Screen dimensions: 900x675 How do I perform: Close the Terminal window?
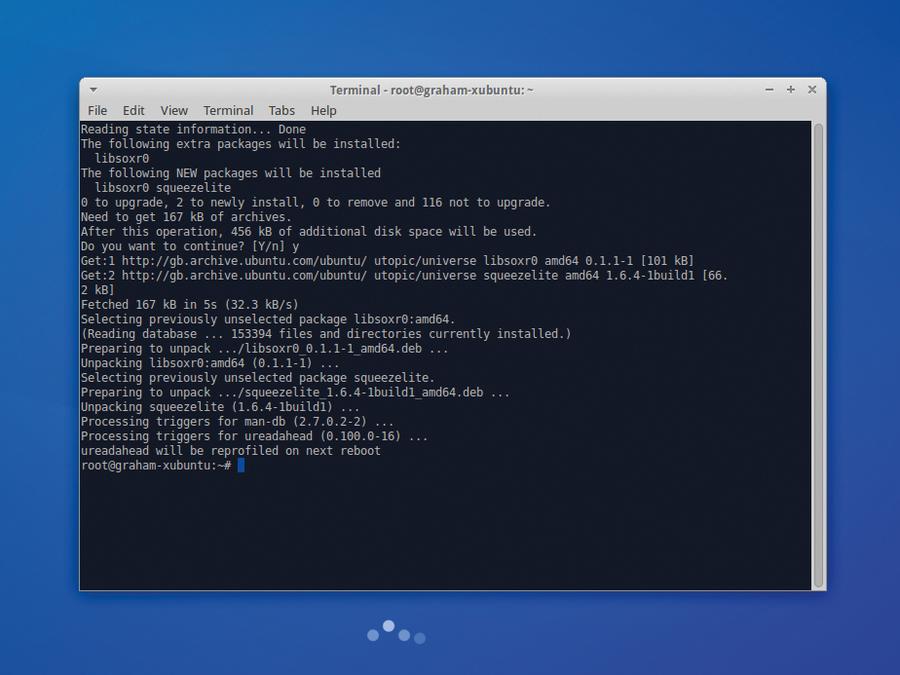[x=812, y=90]
